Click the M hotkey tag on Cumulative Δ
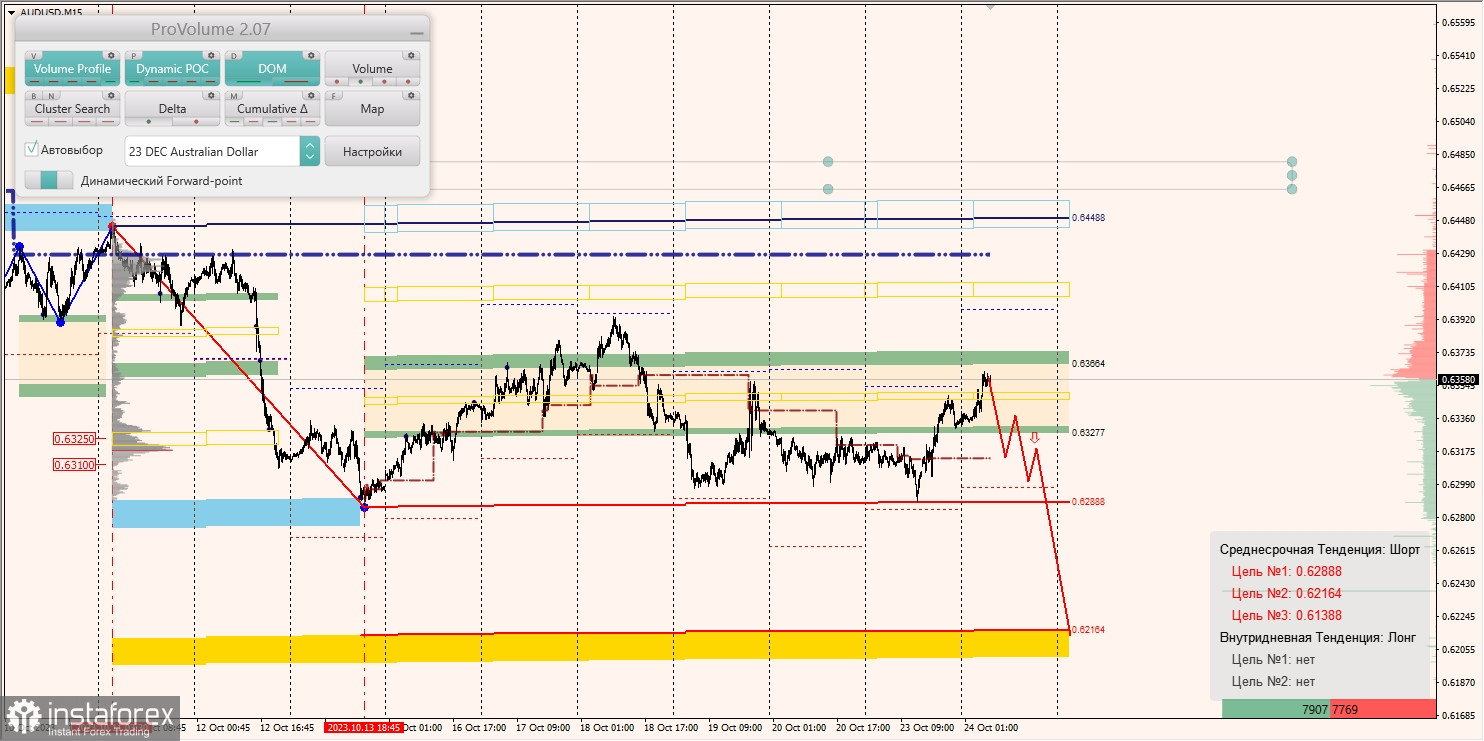 (x=234, y=96)
